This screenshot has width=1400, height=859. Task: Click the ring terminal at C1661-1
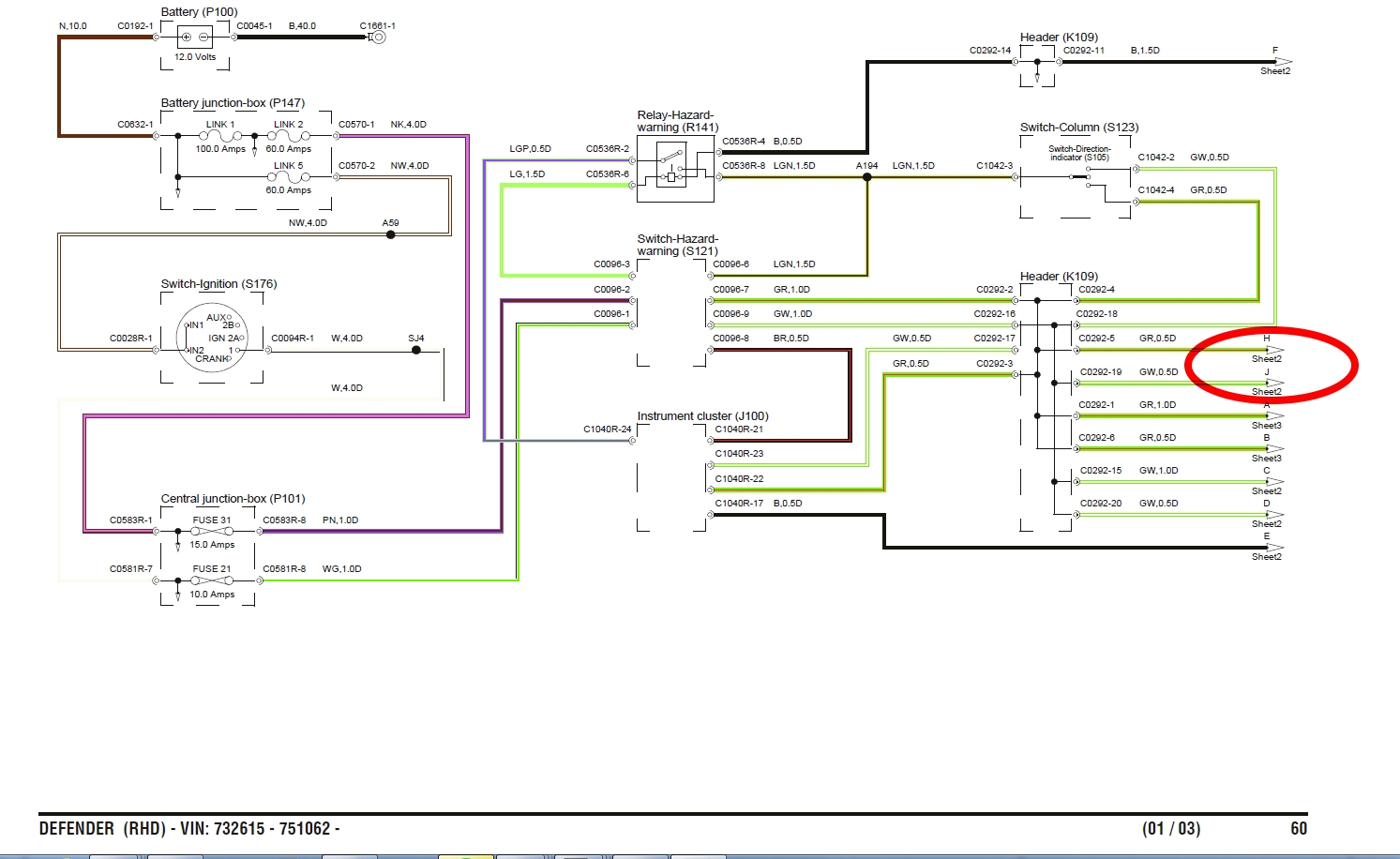(377, 38)
